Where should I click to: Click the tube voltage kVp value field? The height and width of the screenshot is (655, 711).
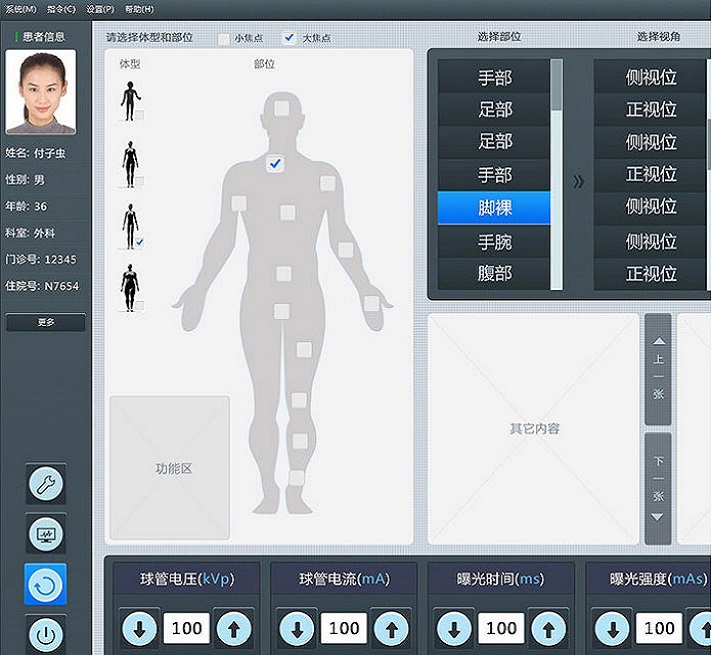187,628
